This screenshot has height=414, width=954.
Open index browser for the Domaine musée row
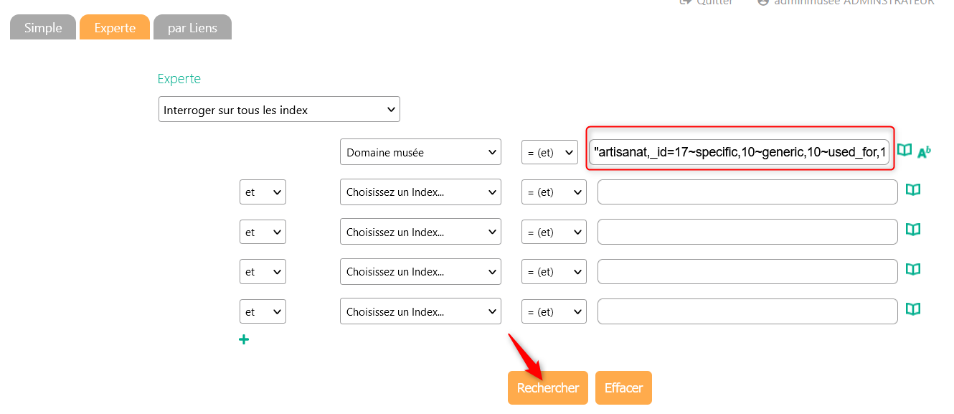click(904, 151)
